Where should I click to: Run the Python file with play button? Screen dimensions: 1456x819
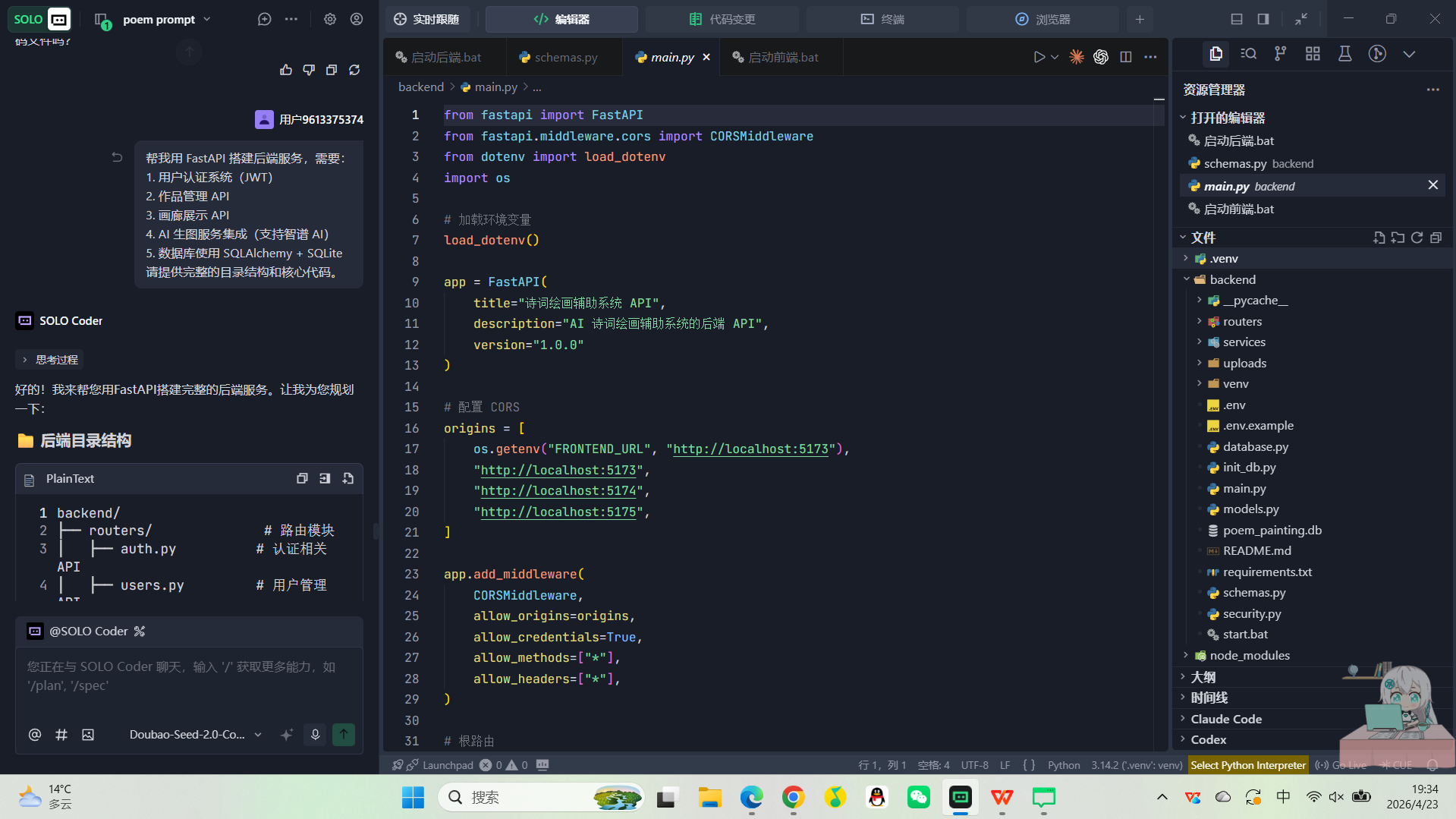(1039, 57)
